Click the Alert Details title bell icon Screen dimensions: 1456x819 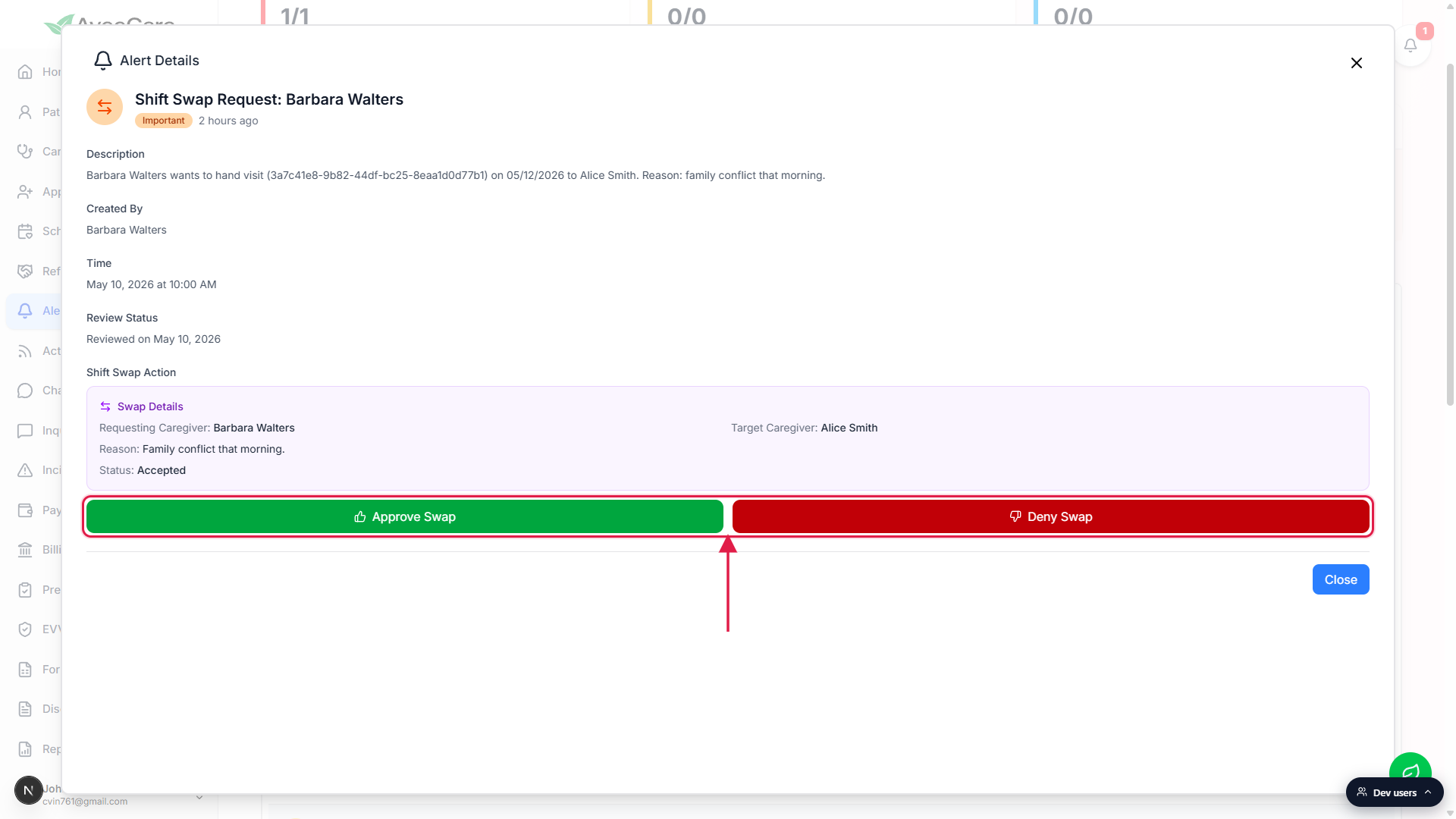coord(103,61)
